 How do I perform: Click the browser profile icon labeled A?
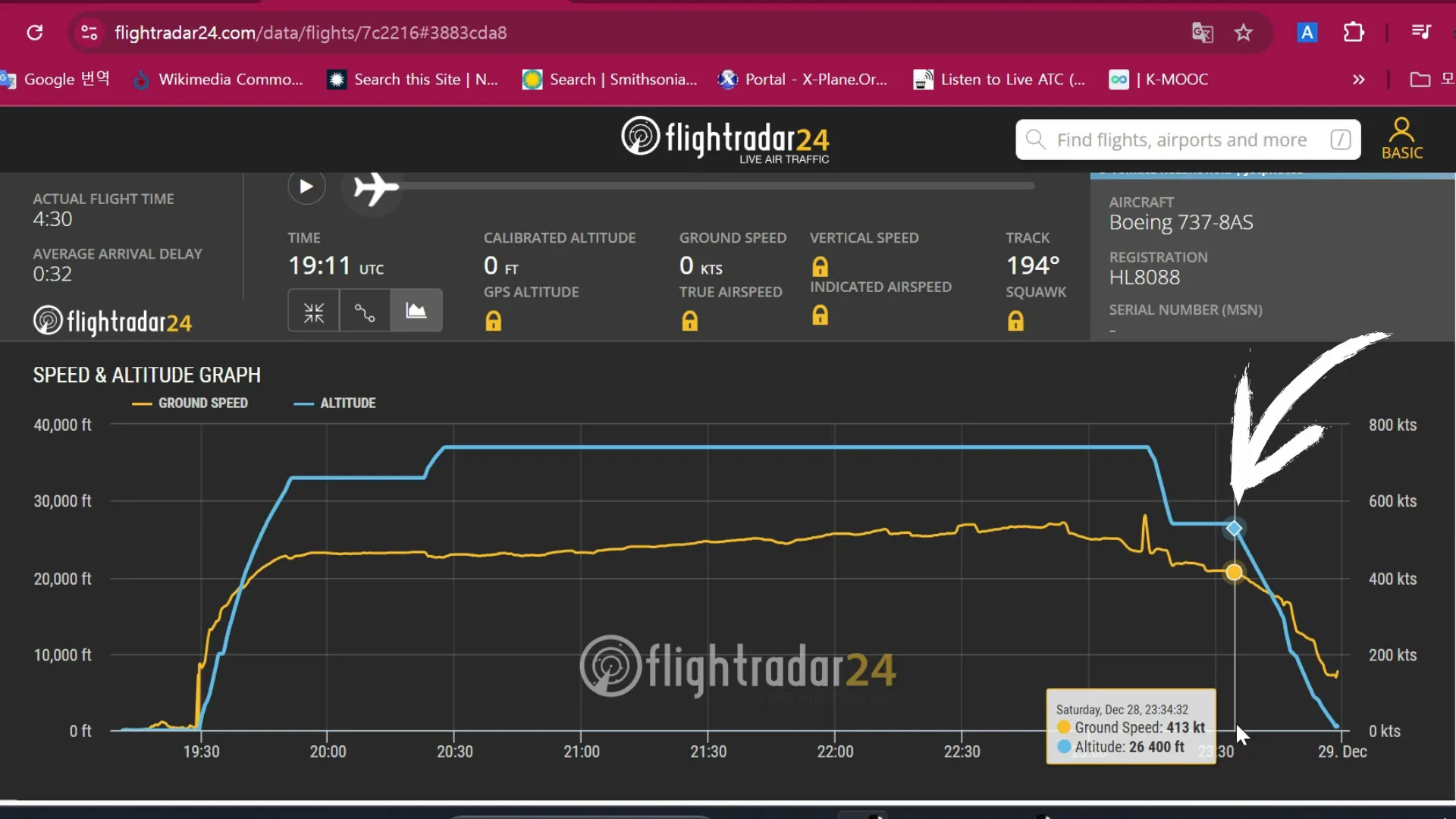(1307, 32)
